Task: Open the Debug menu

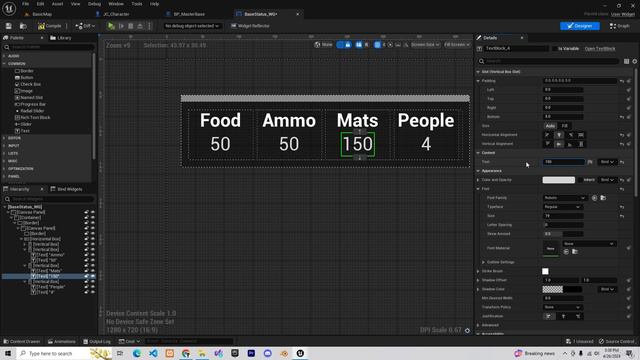Action: (x=94, y=4)
